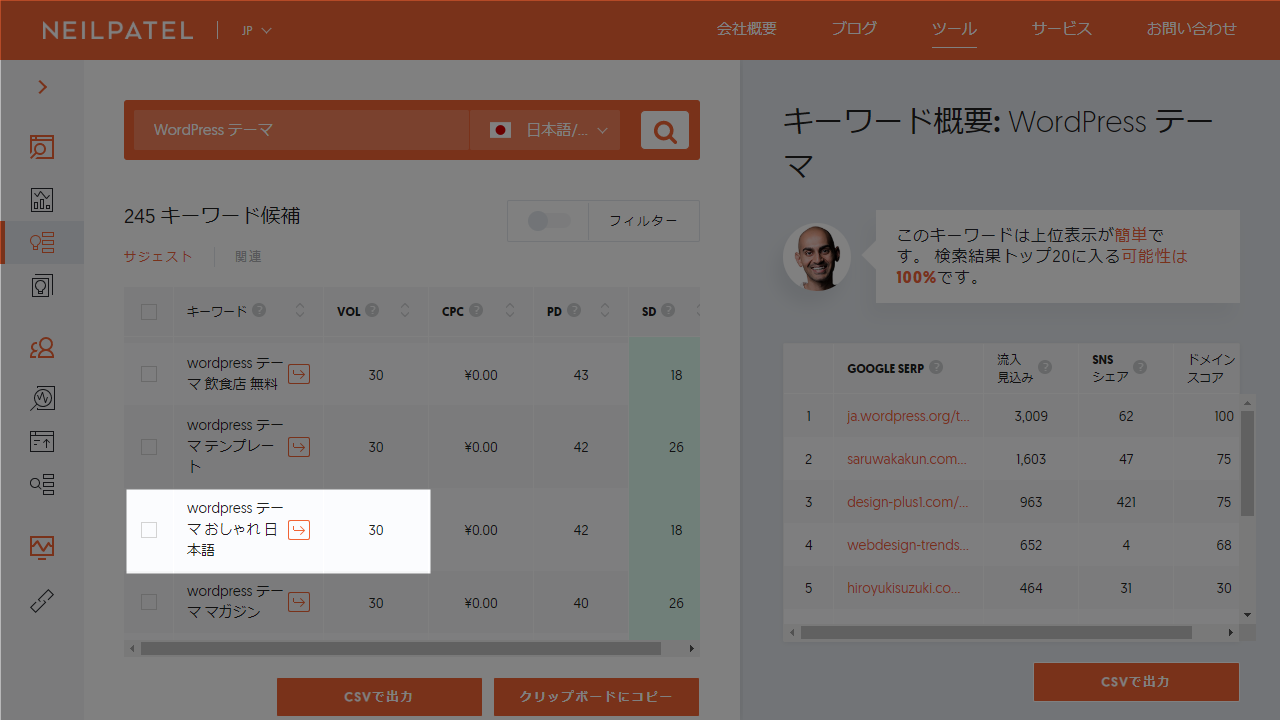Viewport: 1280px width, 720px height.
Task: Click arrow icon for おしゃれ 日本語 keyword
Action: click(x=299, y=530)
